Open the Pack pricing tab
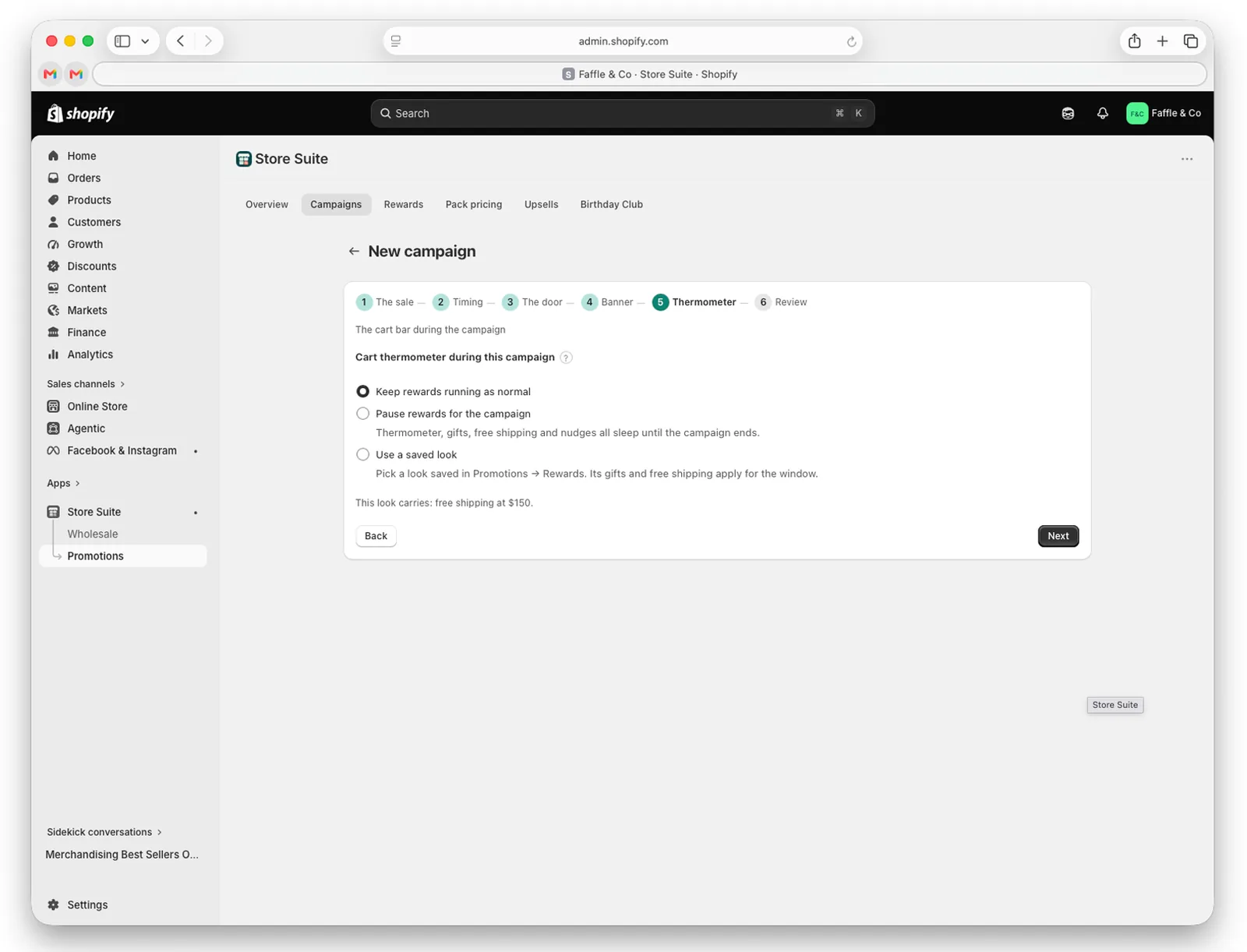 pos(474,205)
